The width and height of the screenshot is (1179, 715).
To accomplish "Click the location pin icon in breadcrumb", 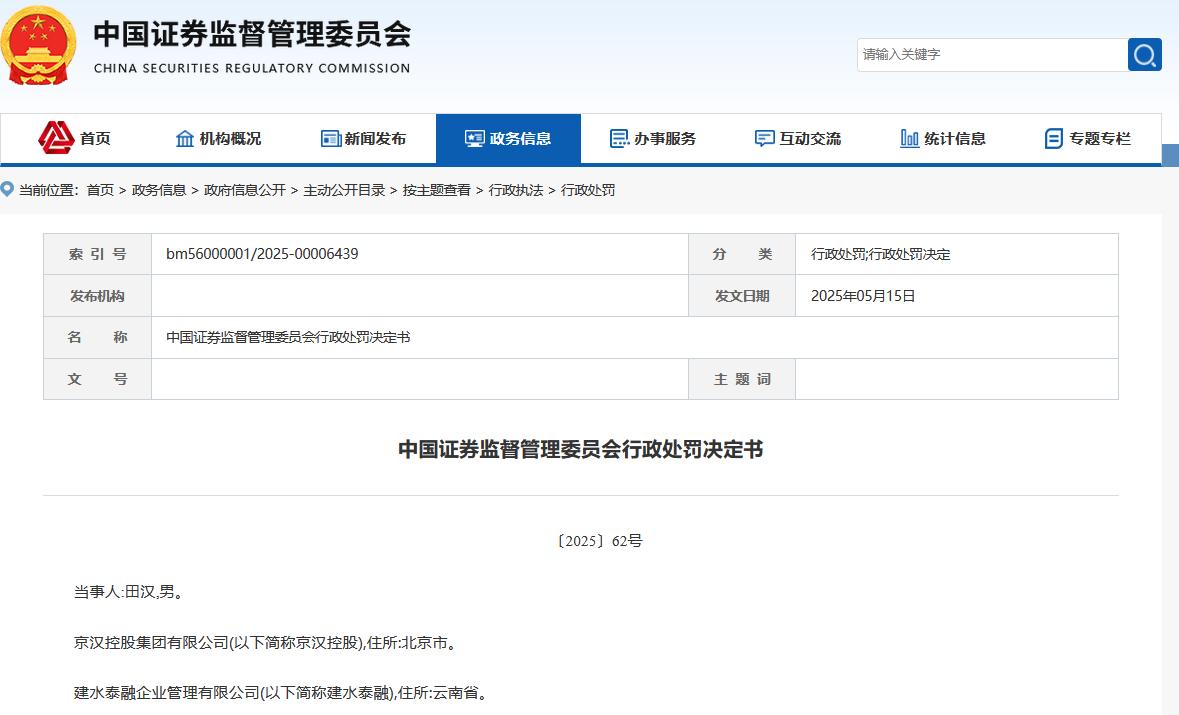I will point(8,189).
